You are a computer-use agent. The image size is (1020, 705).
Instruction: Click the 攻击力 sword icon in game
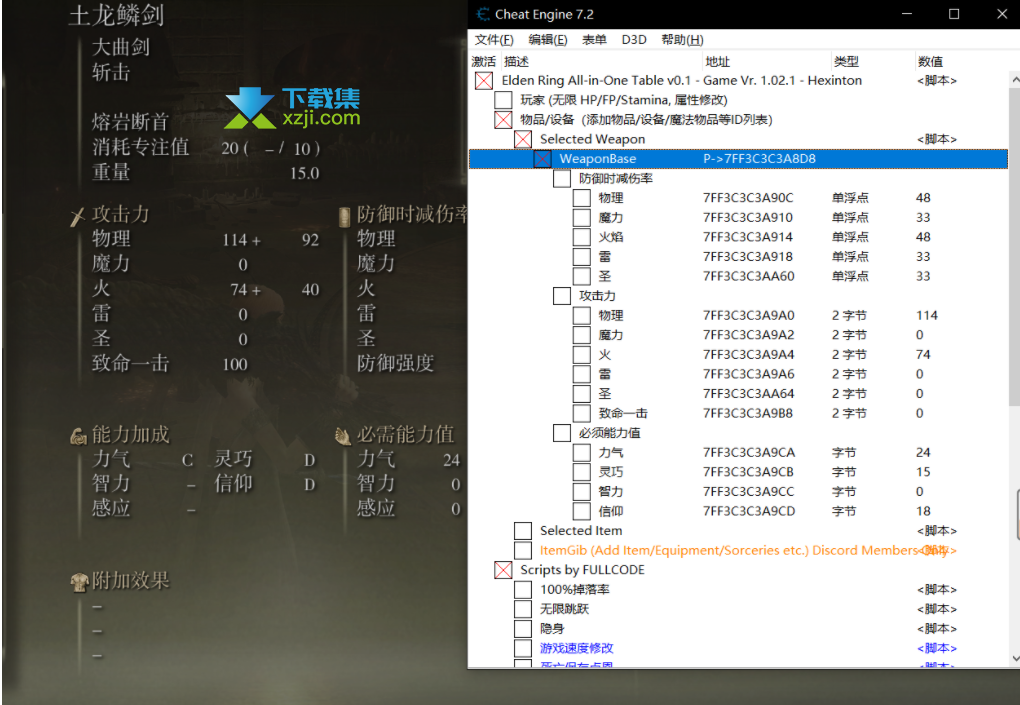pyautogui.click(x=77, y=217)
